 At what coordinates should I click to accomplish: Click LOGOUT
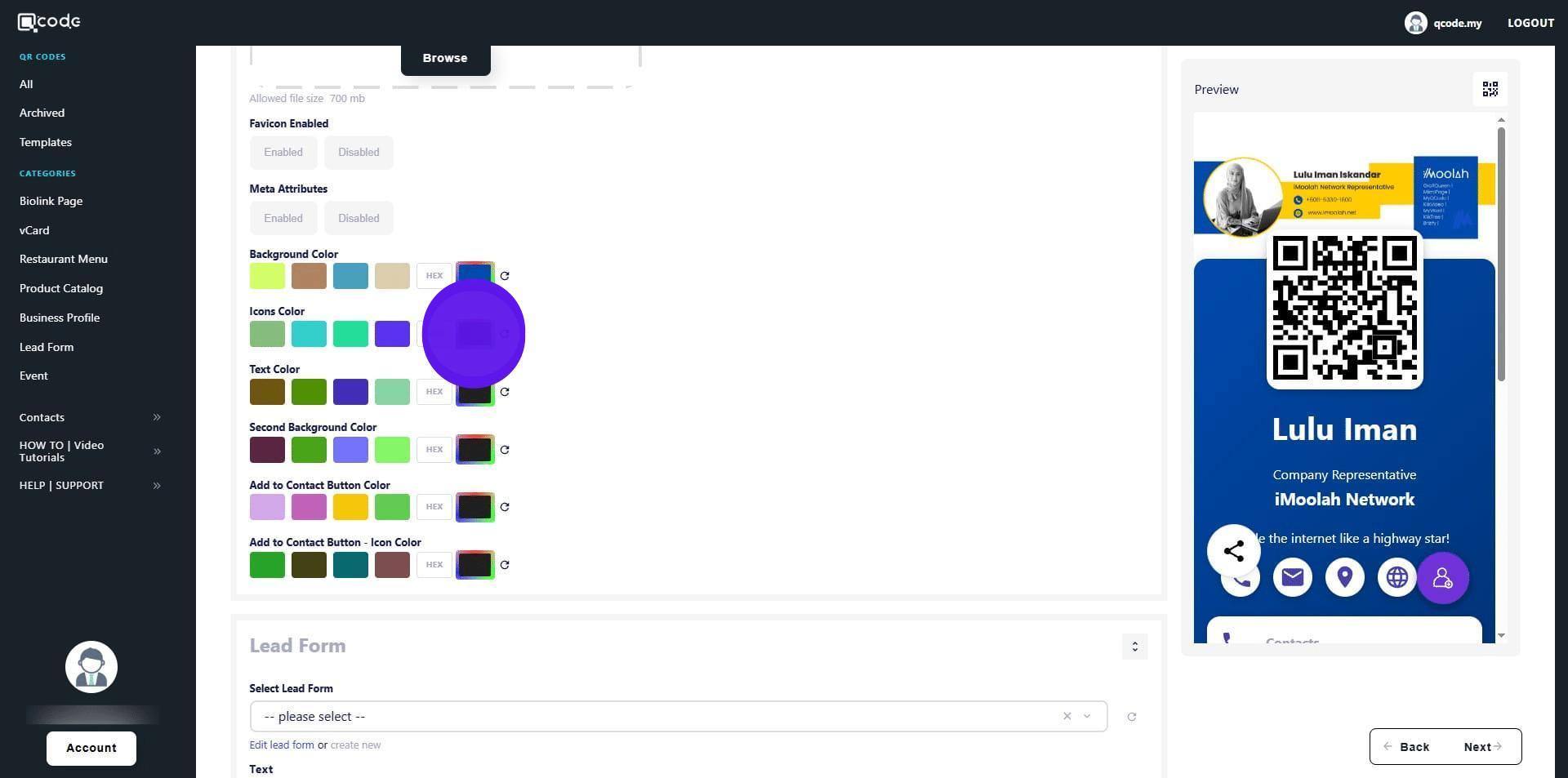click(x=1530, y=23)
